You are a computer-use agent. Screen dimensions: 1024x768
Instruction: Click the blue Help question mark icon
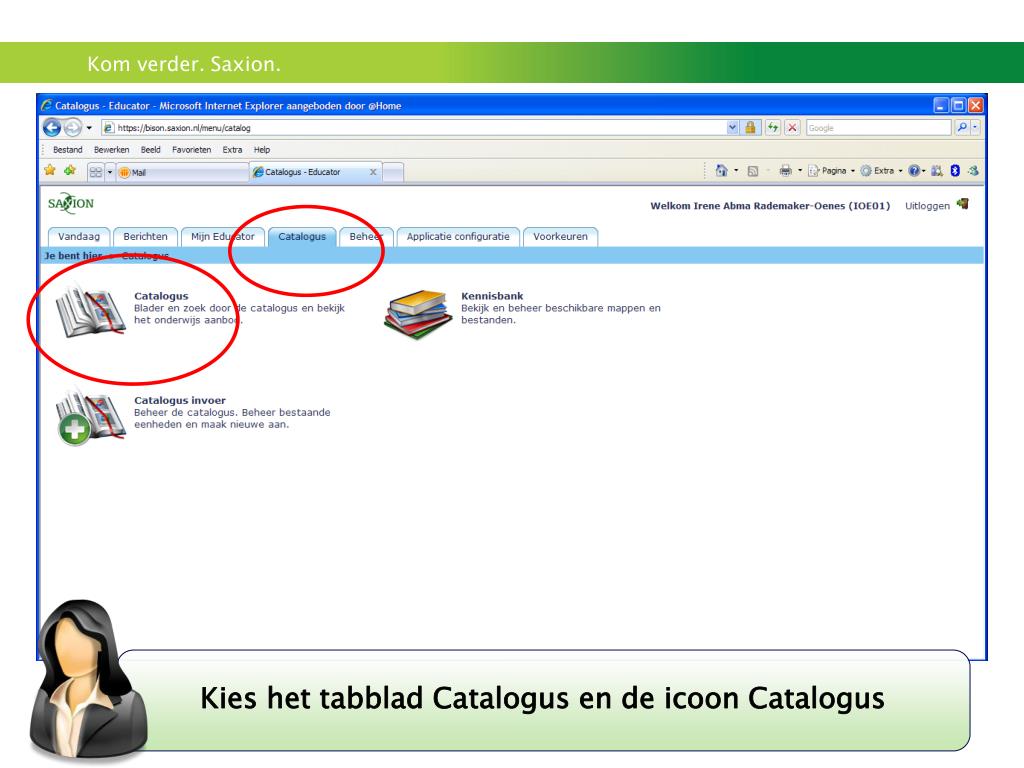pos(914,171)
